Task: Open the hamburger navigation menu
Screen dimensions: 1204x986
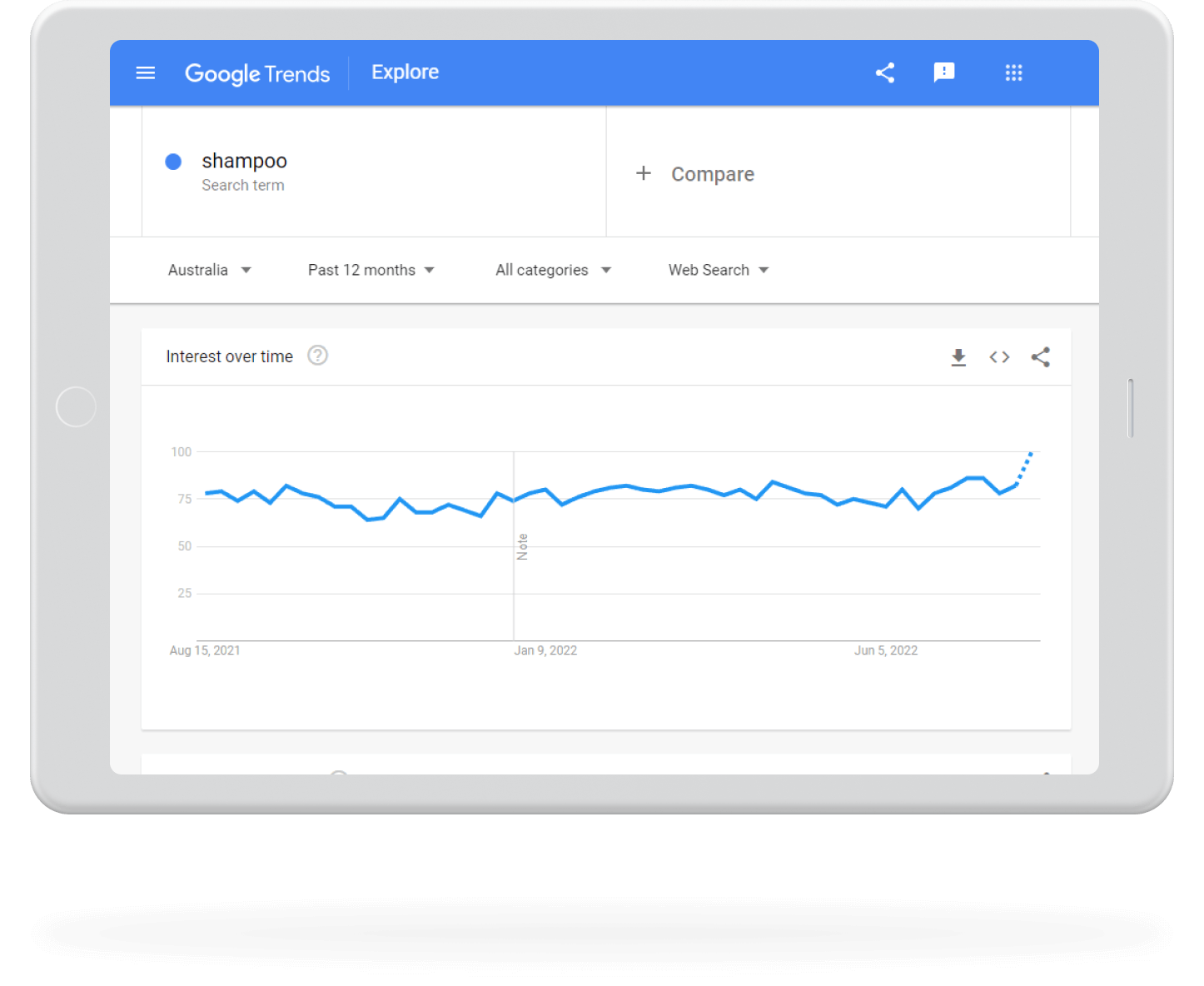Action: click(x=146, y=73)
